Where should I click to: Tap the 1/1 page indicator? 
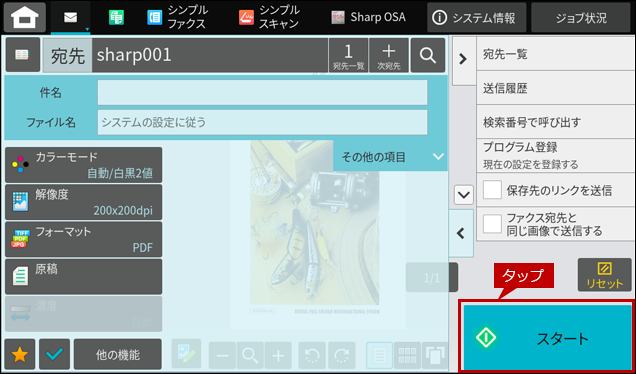pyautogui.click(x=432, y=277)
